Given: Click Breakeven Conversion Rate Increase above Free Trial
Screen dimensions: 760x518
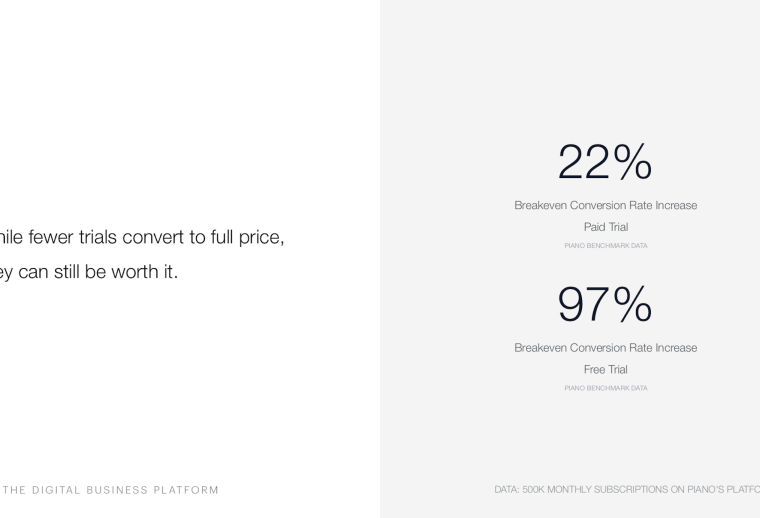Looking at the screenshot, I should (605, 348).
